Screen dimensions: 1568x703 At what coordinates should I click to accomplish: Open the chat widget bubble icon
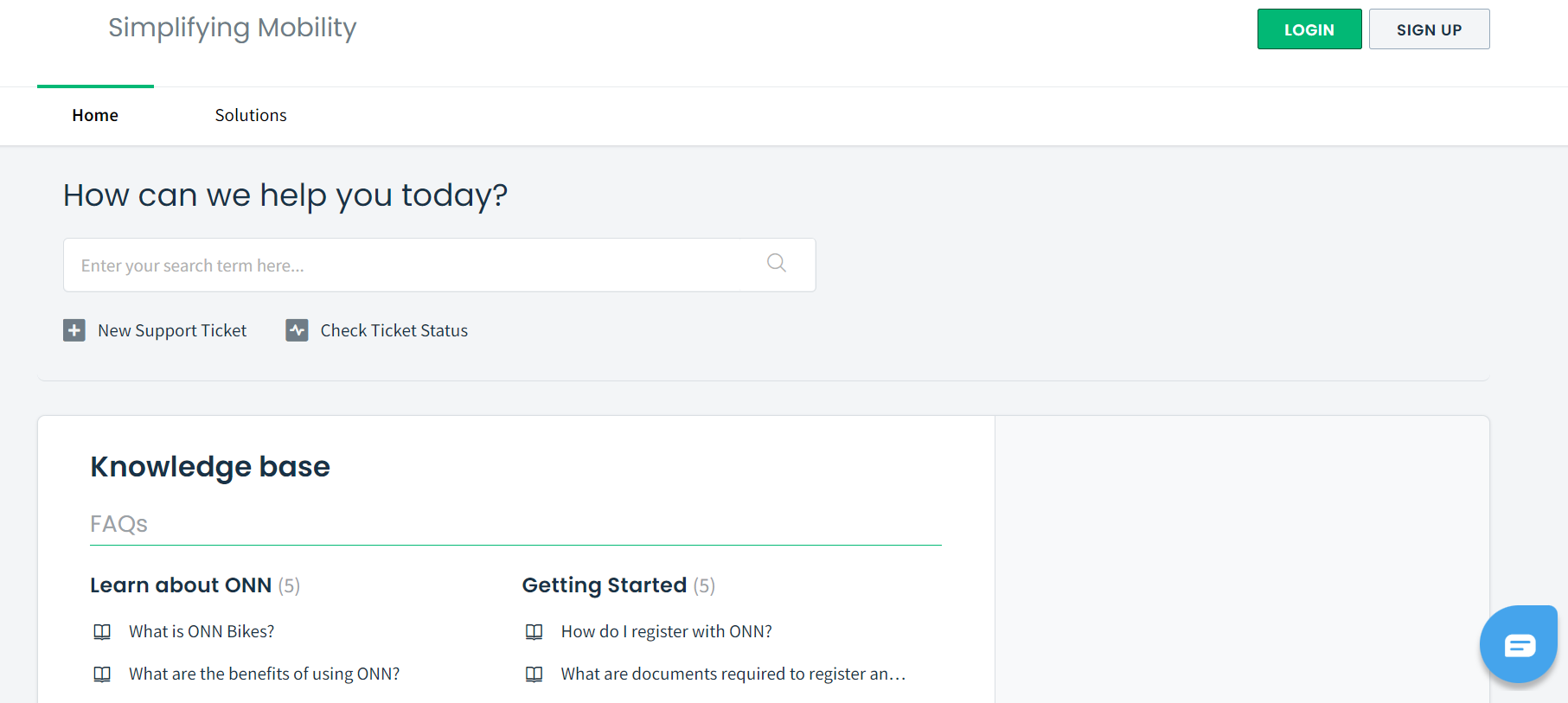point(1518,643)
